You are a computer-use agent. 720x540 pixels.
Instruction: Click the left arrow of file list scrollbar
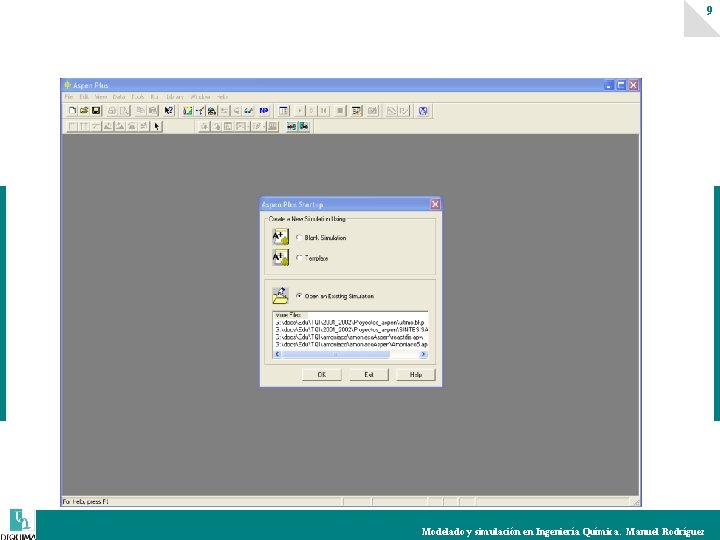point(277,354)
